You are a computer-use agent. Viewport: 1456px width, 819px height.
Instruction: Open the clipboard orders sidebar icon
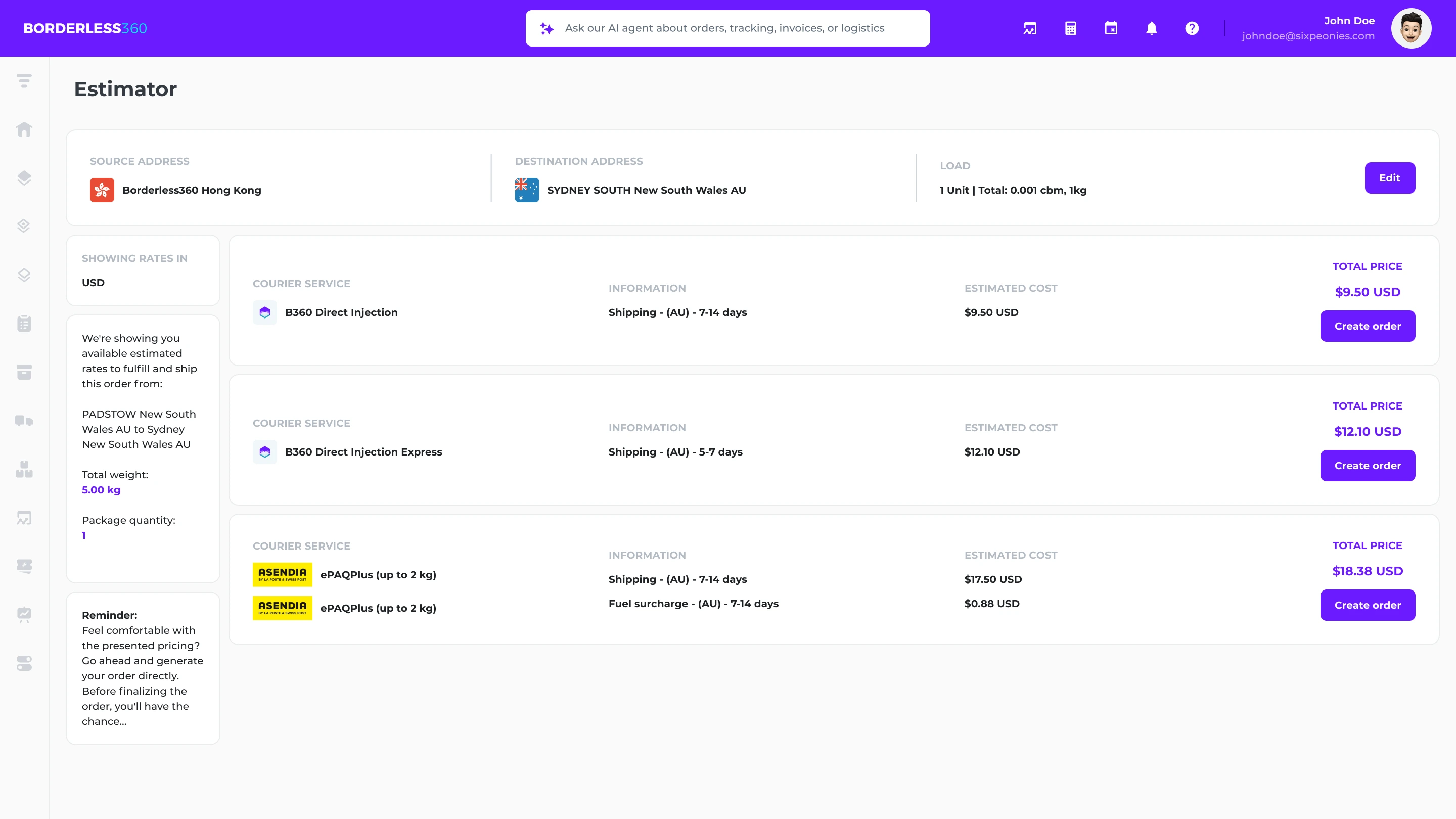click(x=24, y=324)
